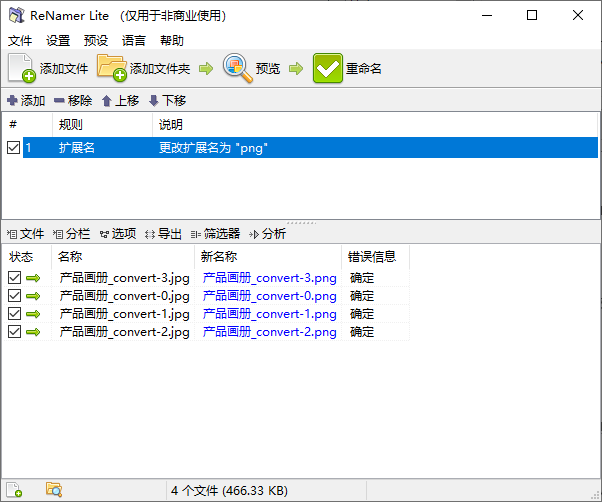
Task: Click the 移除 rule minus button
Action: coord(73,101)
